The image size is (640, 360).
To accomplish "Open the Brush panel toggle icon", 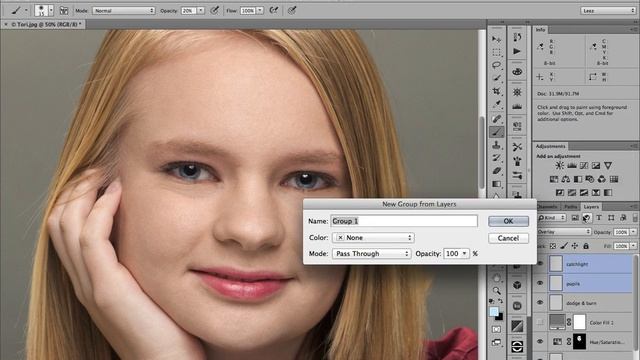I will pyautogui.click(x=64, y=11).
